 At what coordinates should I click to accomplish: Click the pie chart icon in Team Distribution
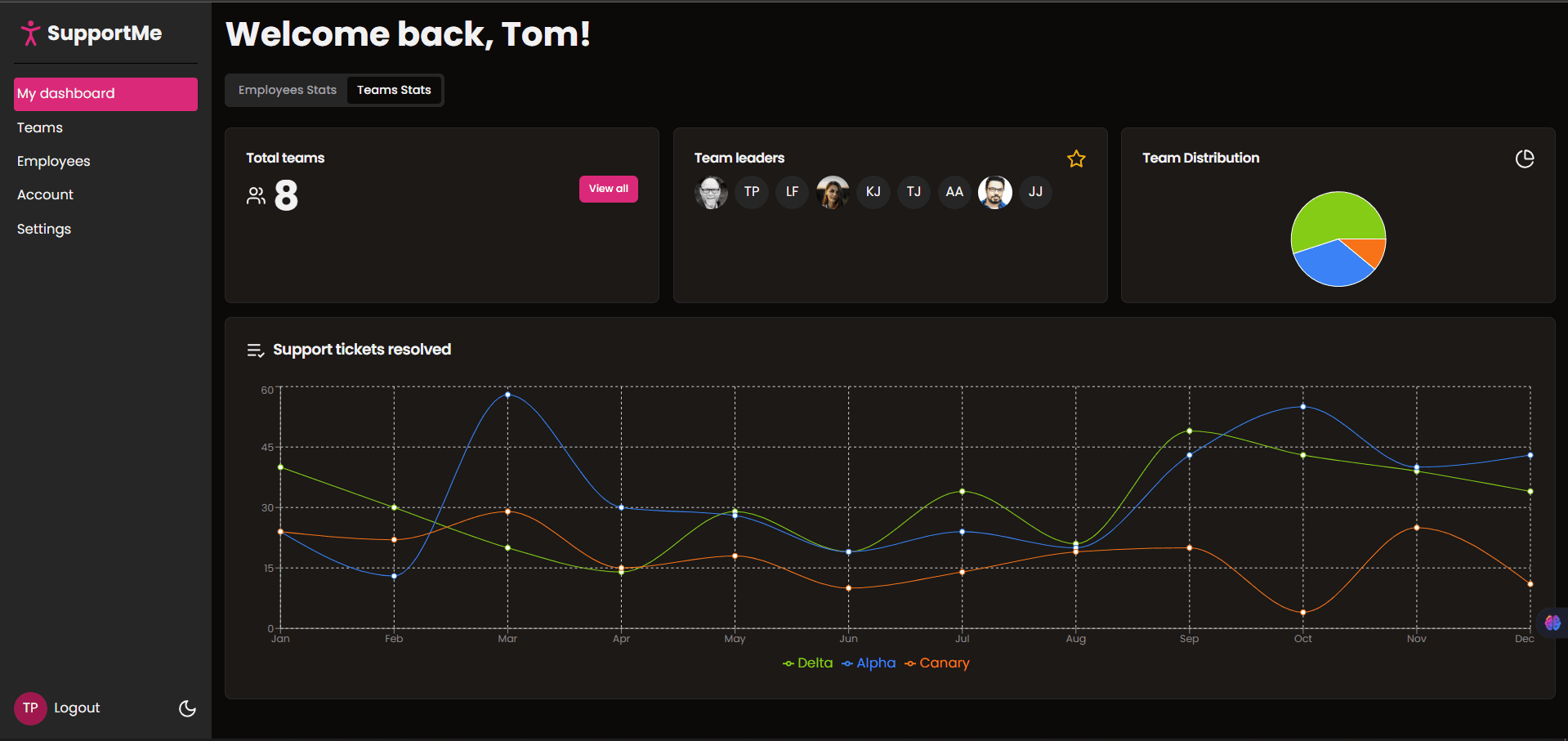(x=1525, y=158)
